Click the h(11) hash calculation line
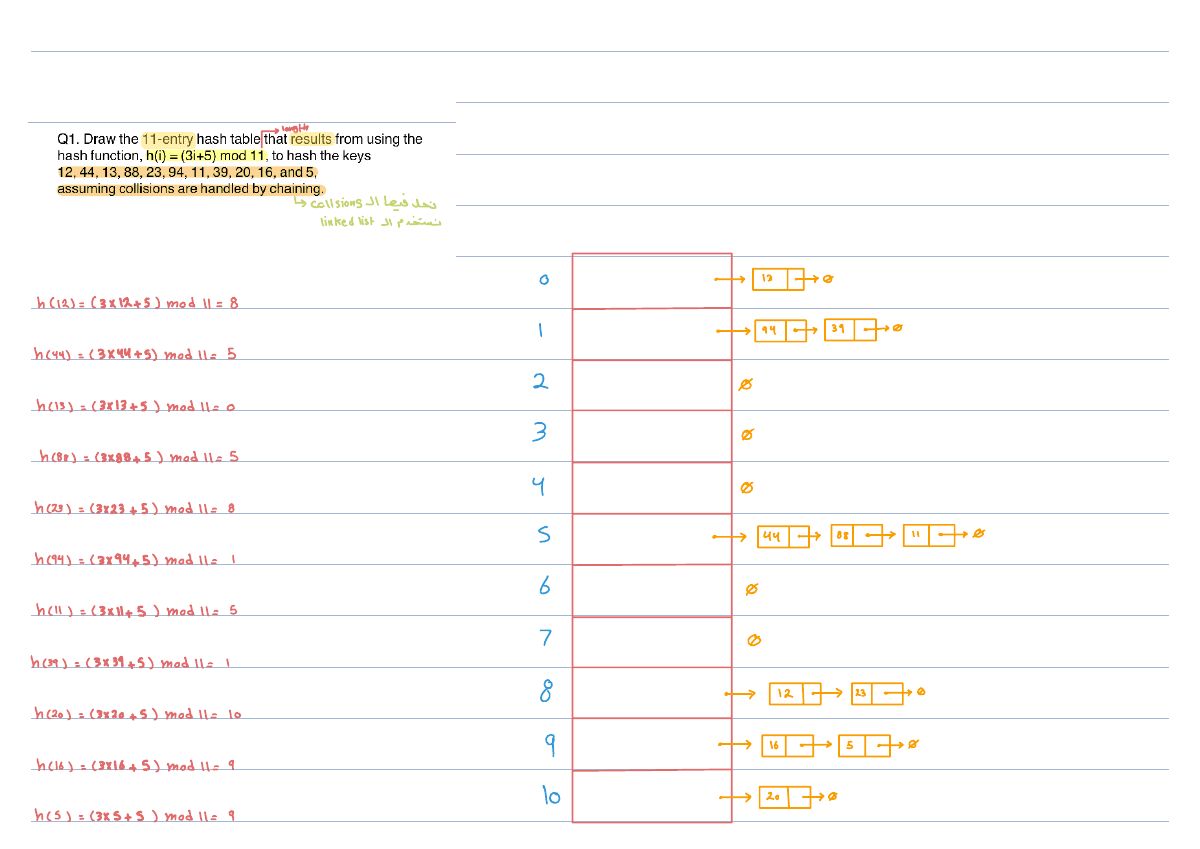 136,610
